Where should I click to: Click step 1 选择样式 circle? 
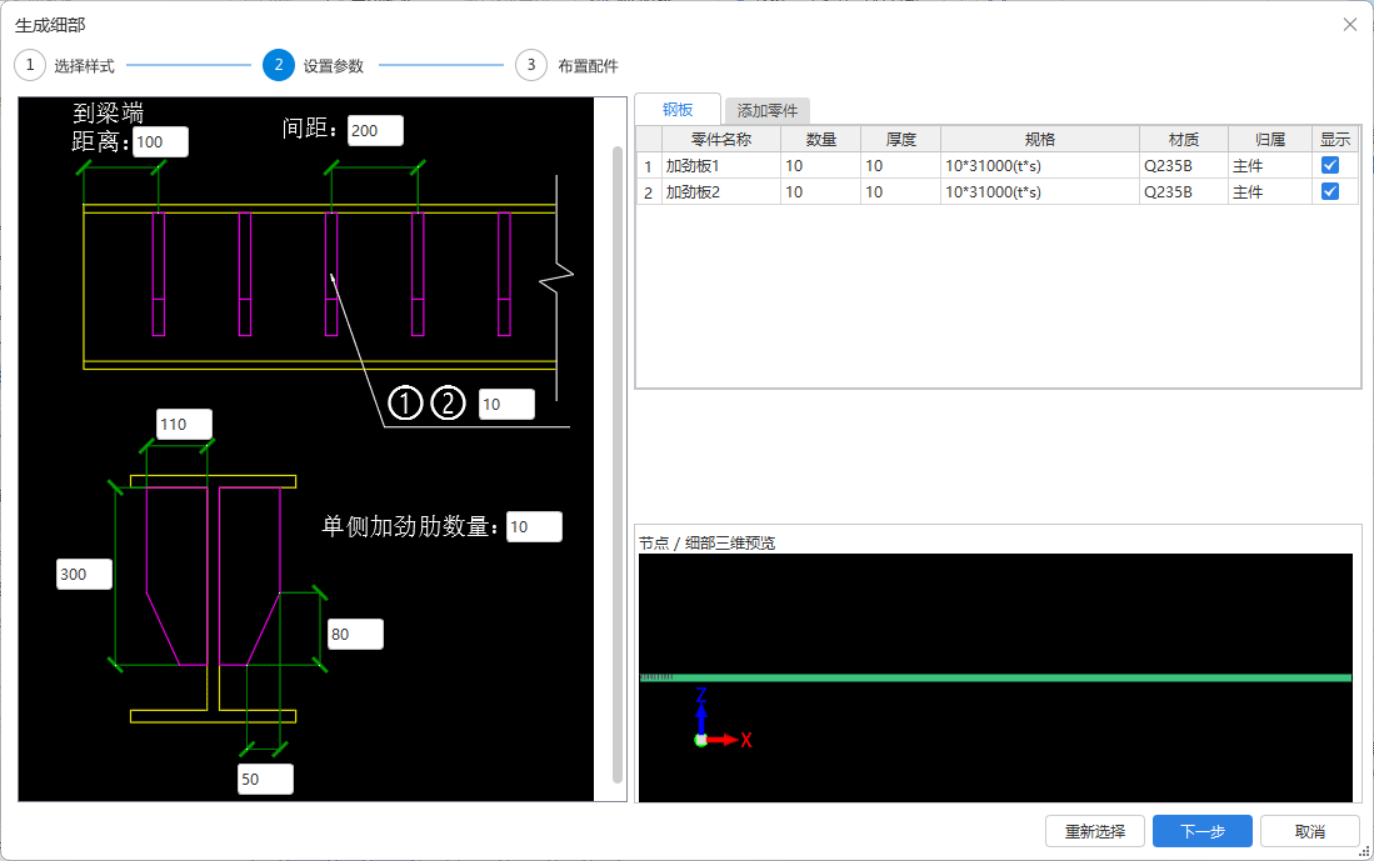click(30, 66)
